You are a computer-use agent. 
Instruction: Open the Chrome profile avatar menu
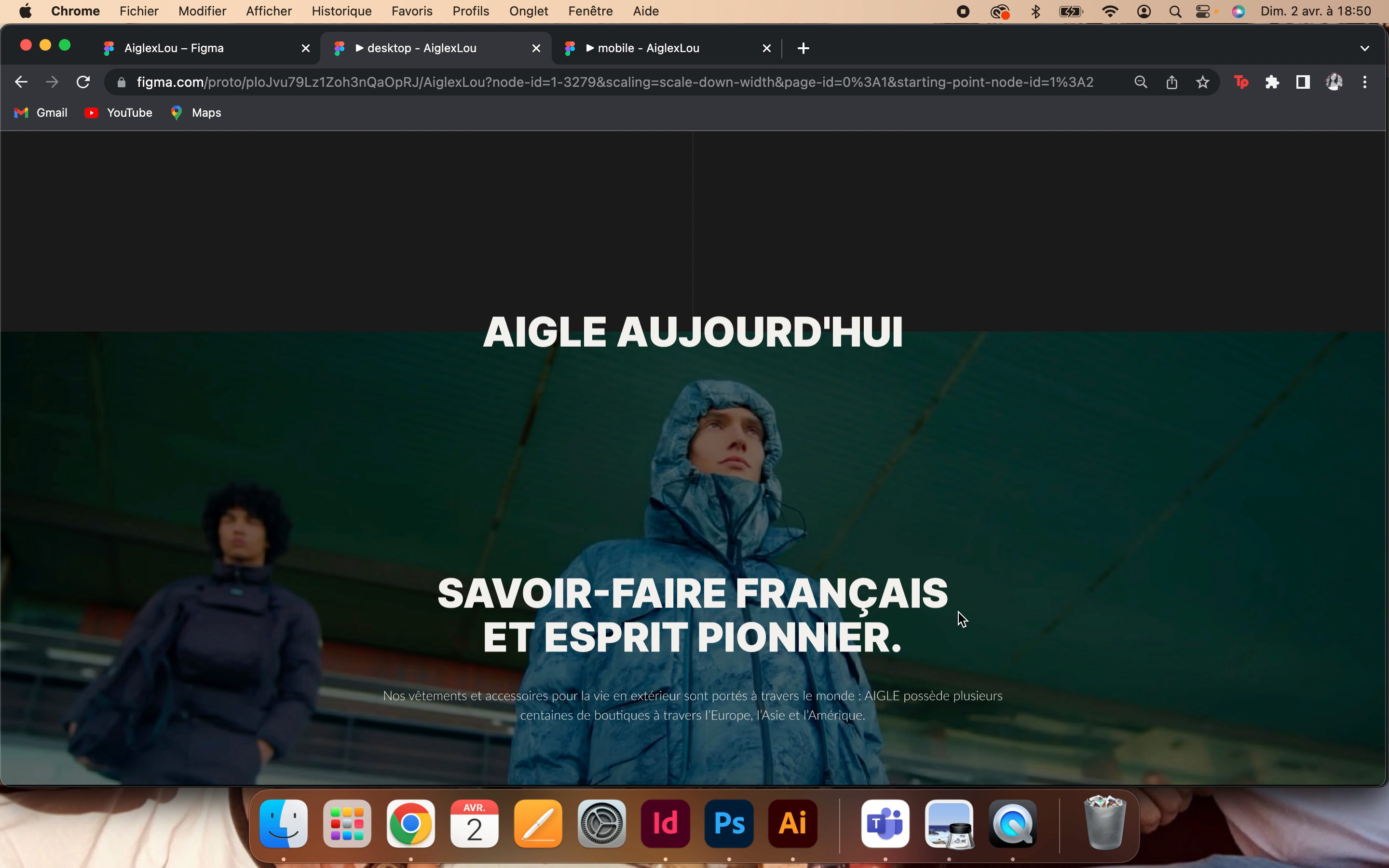(x=1334, y=82)
